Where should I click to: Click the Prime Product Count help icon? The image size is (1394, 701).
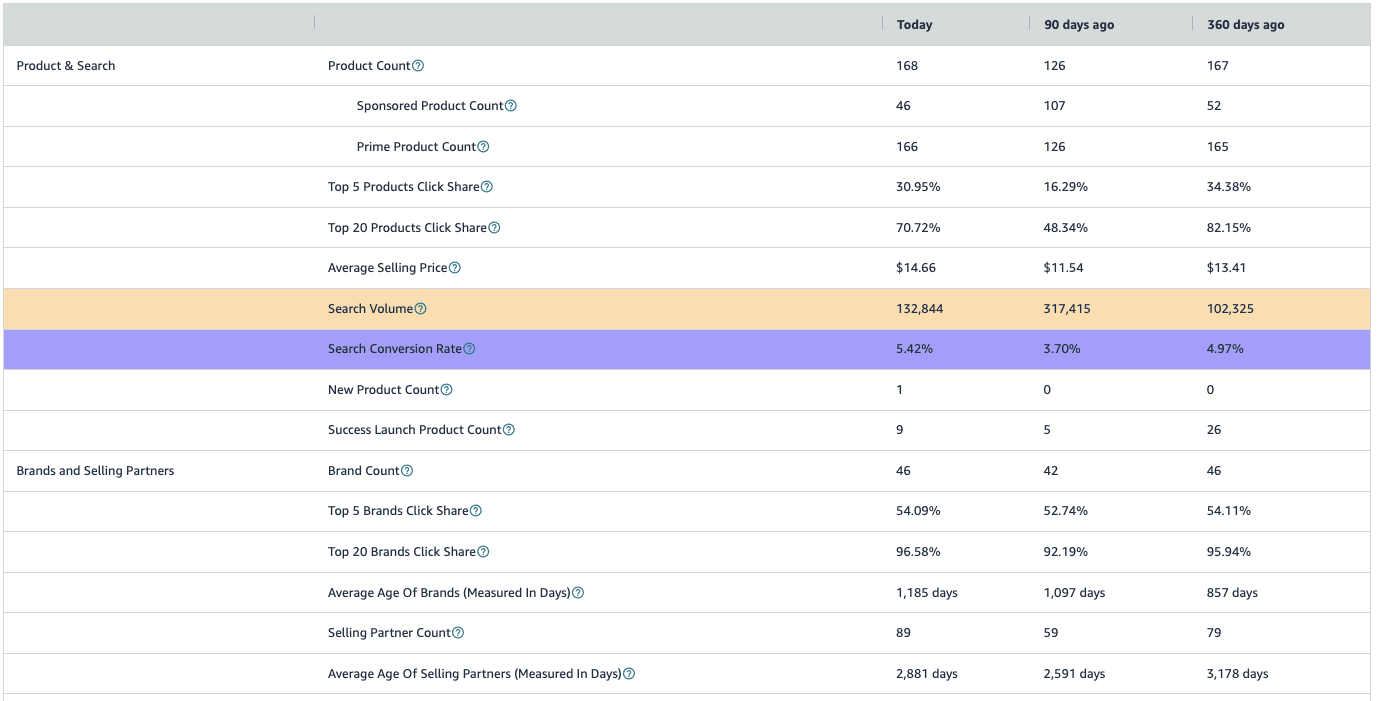[x=483, y=147]
